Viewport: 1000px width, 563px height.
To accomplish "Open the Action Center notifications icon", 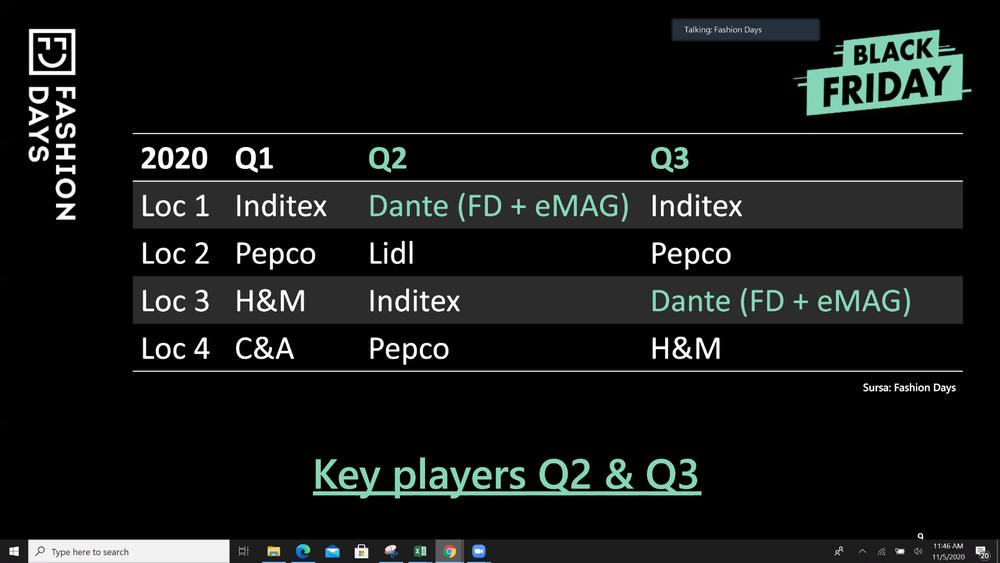I will point(982,552).
